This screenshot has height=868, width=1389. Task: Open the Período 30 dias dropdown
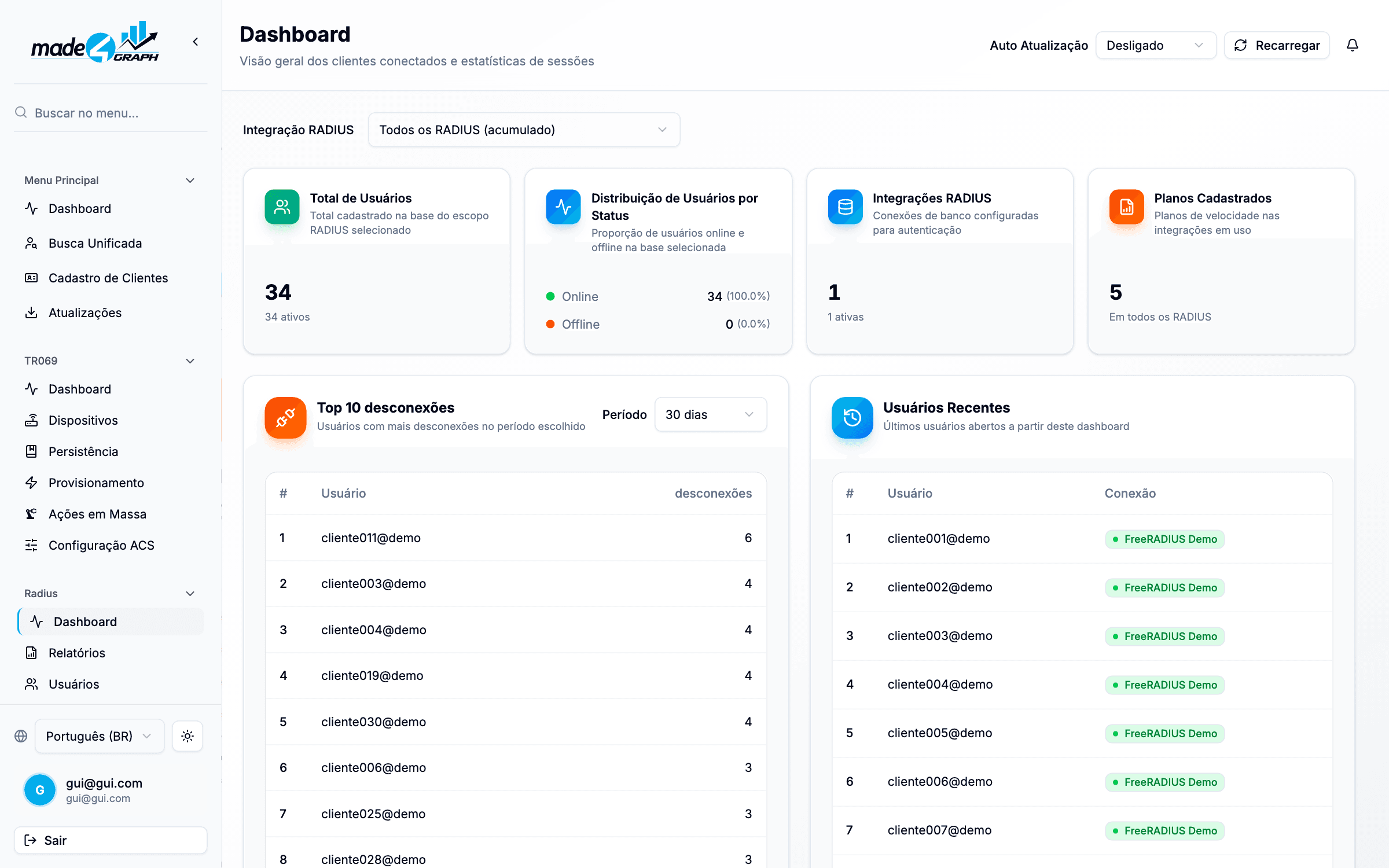710,414
